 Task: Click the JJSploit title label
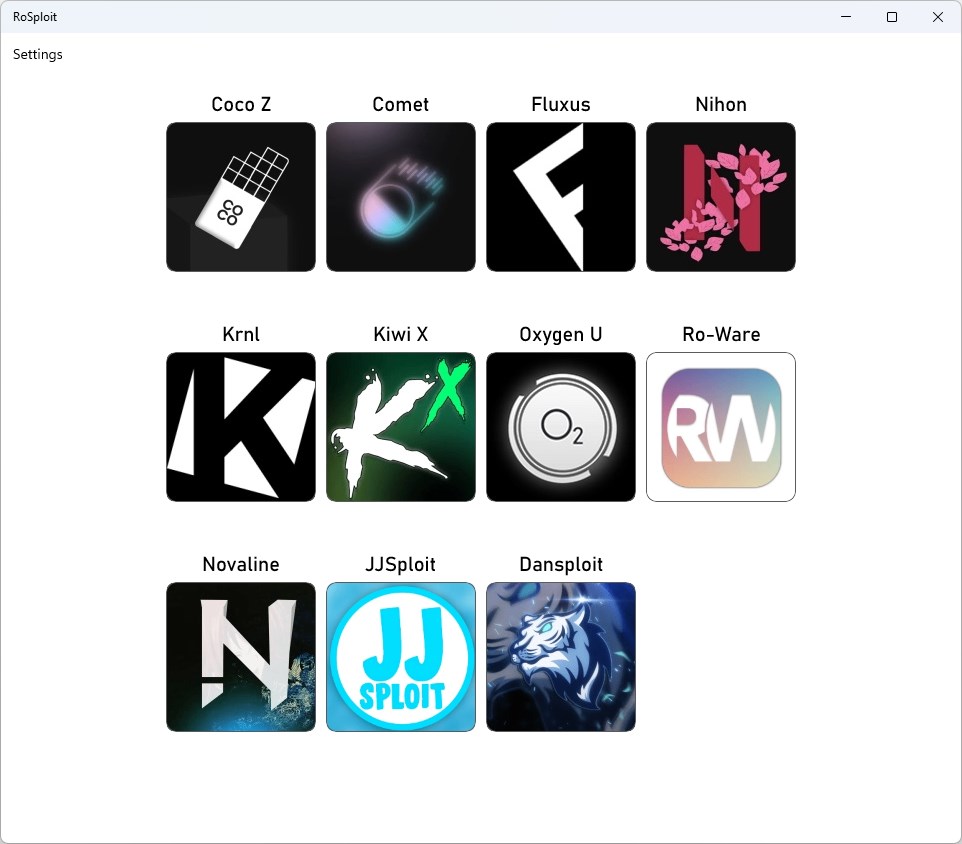pos(401,564)
